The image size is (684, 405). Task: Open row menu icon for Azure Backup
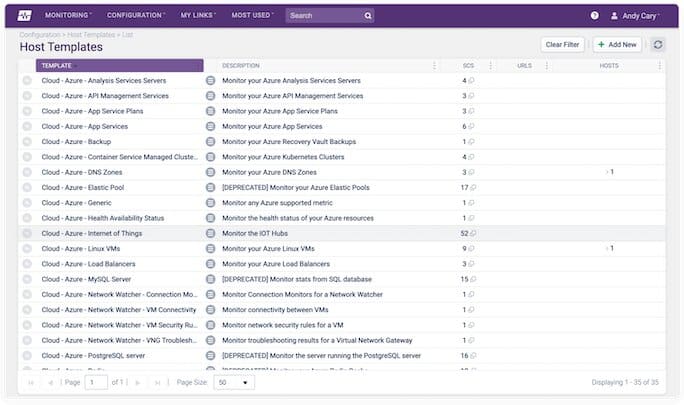(210, 141)
